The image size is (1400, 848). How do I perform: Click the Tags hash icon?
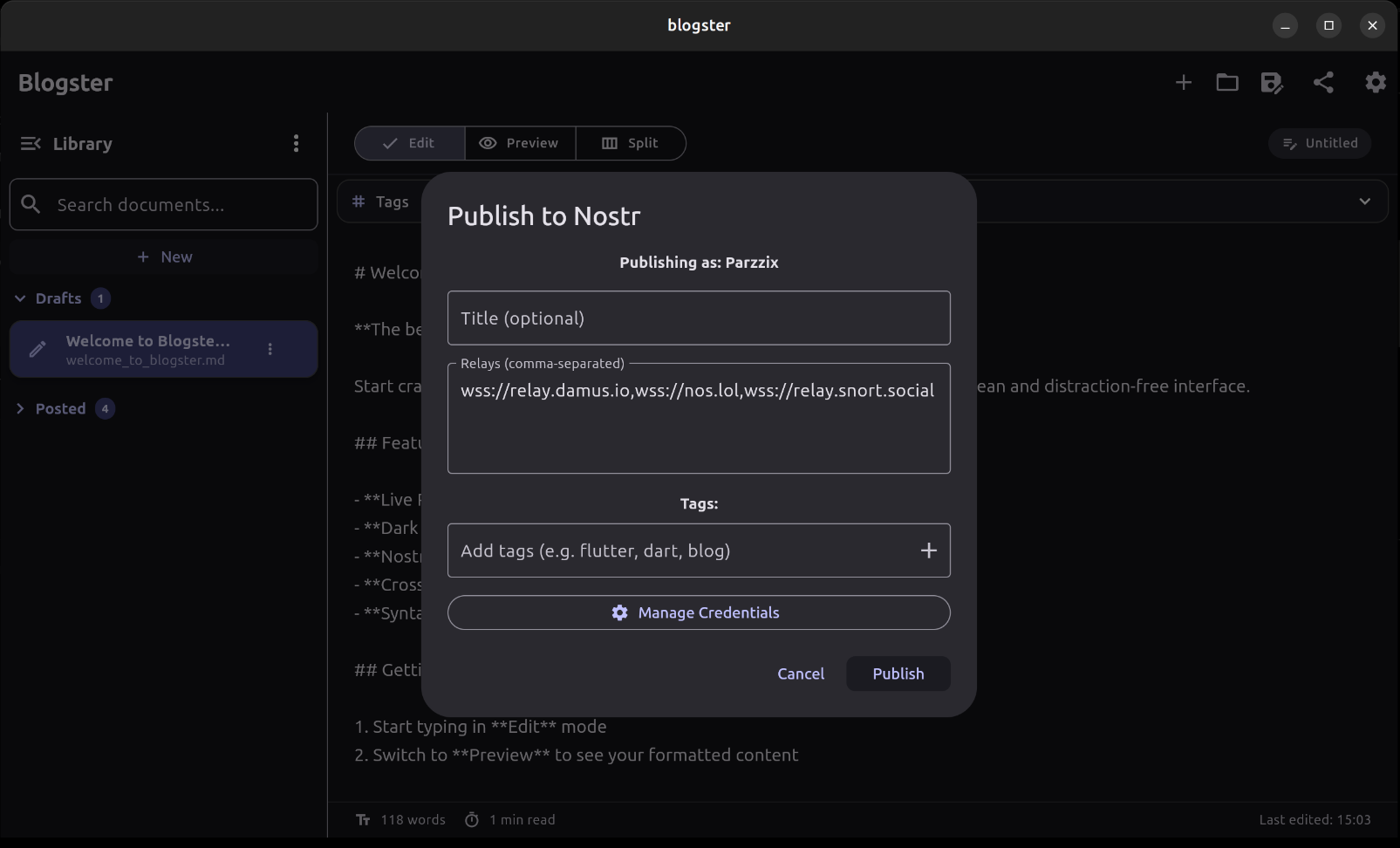(359, 202)
